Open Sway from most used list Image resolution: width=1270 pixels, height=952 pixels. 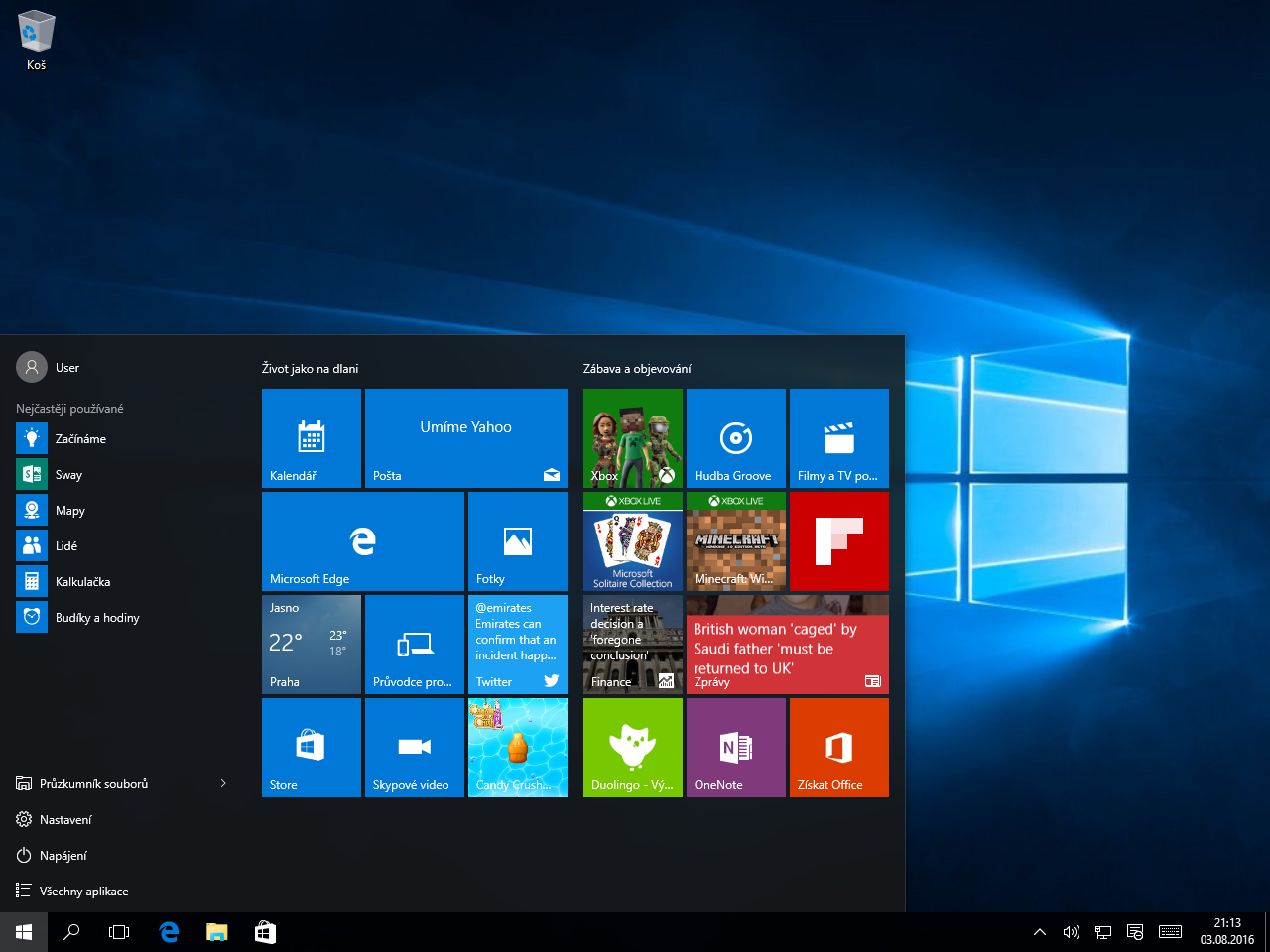coord(123,474)
